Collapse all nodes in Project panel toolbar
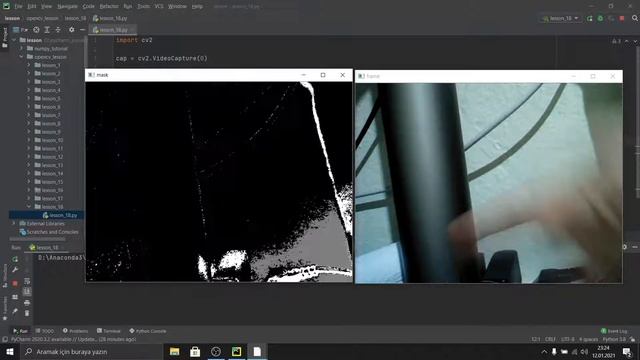This screenshot has height=360, width=640. pos(58,30)
